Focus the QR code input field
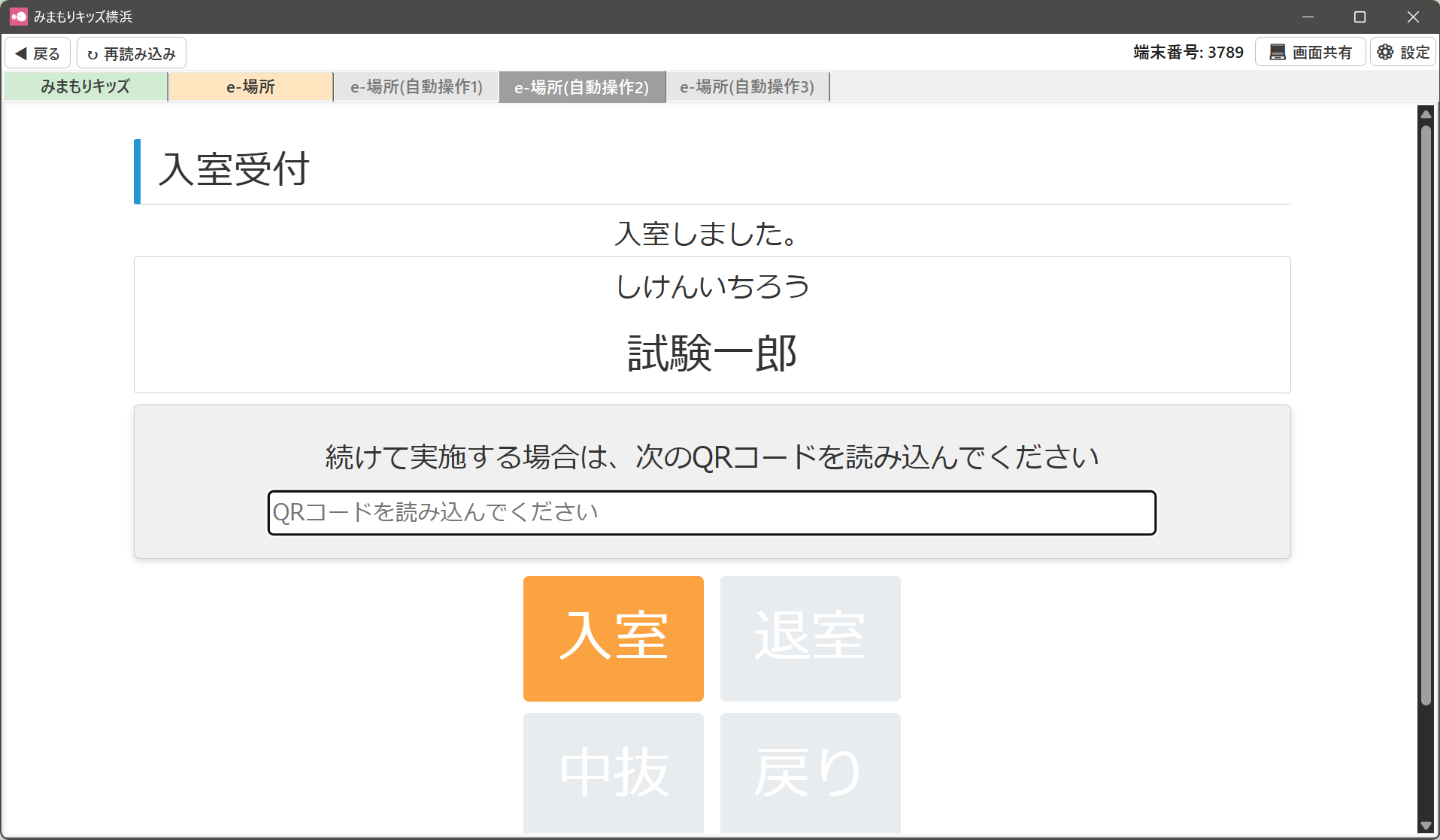The height and width of the screenshot is (840, 1440). coord(711,513)
